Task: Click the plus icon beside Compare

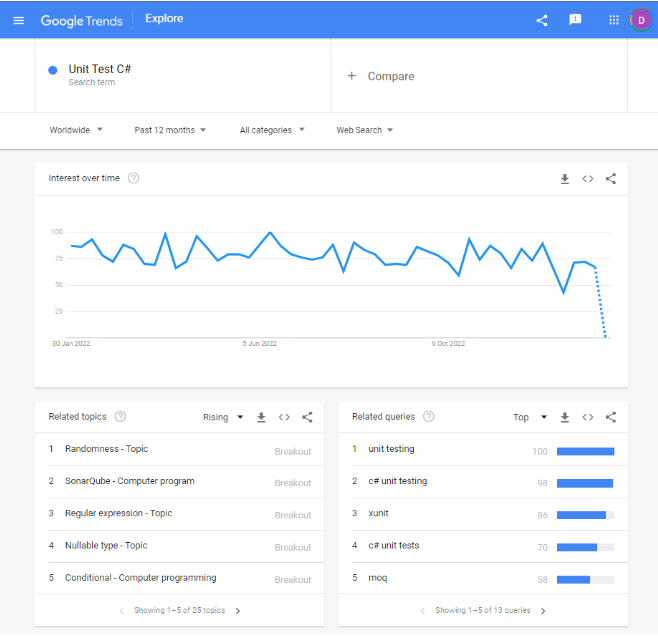Action: click(352, 76)
